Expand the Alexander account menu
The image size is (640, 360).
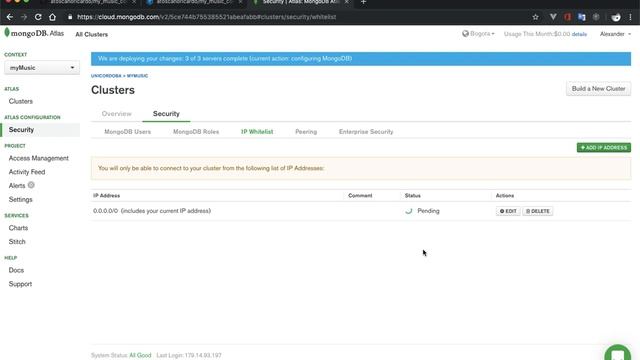coord(615,34)
